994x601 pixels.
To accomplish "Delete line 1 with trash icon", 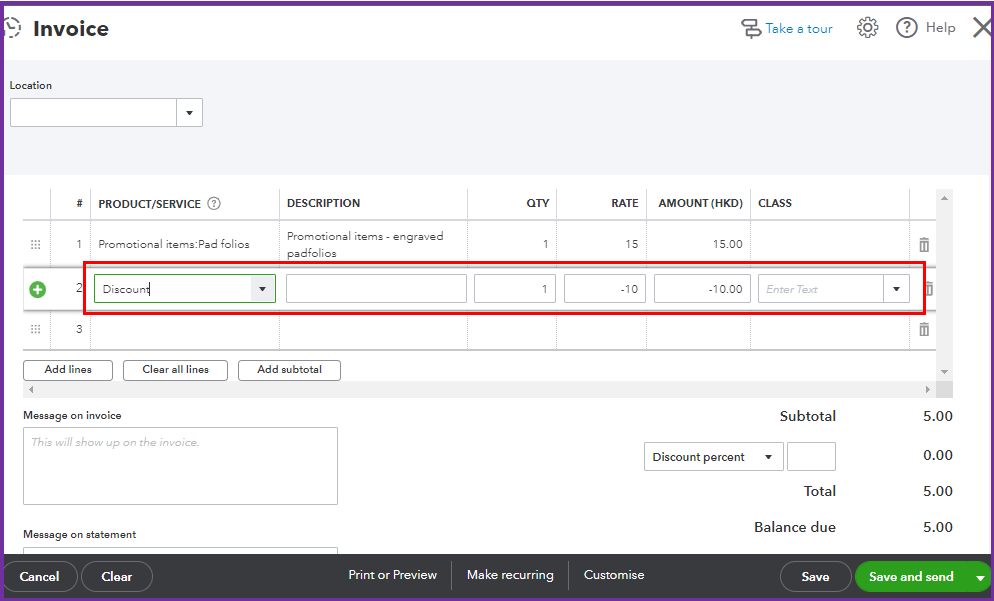I will coord(924,244).
